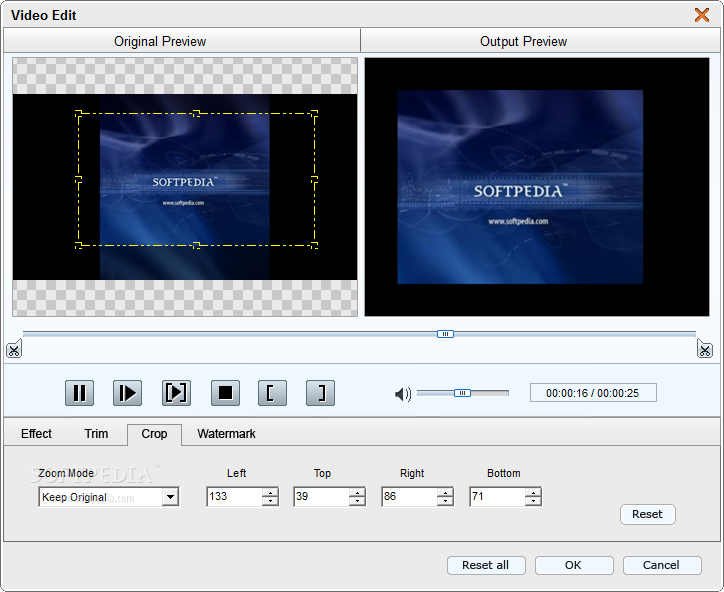The height and width of the screenshot is (592, 724).
Task: Click the Left crop value field
Action: tap(235, 496)
